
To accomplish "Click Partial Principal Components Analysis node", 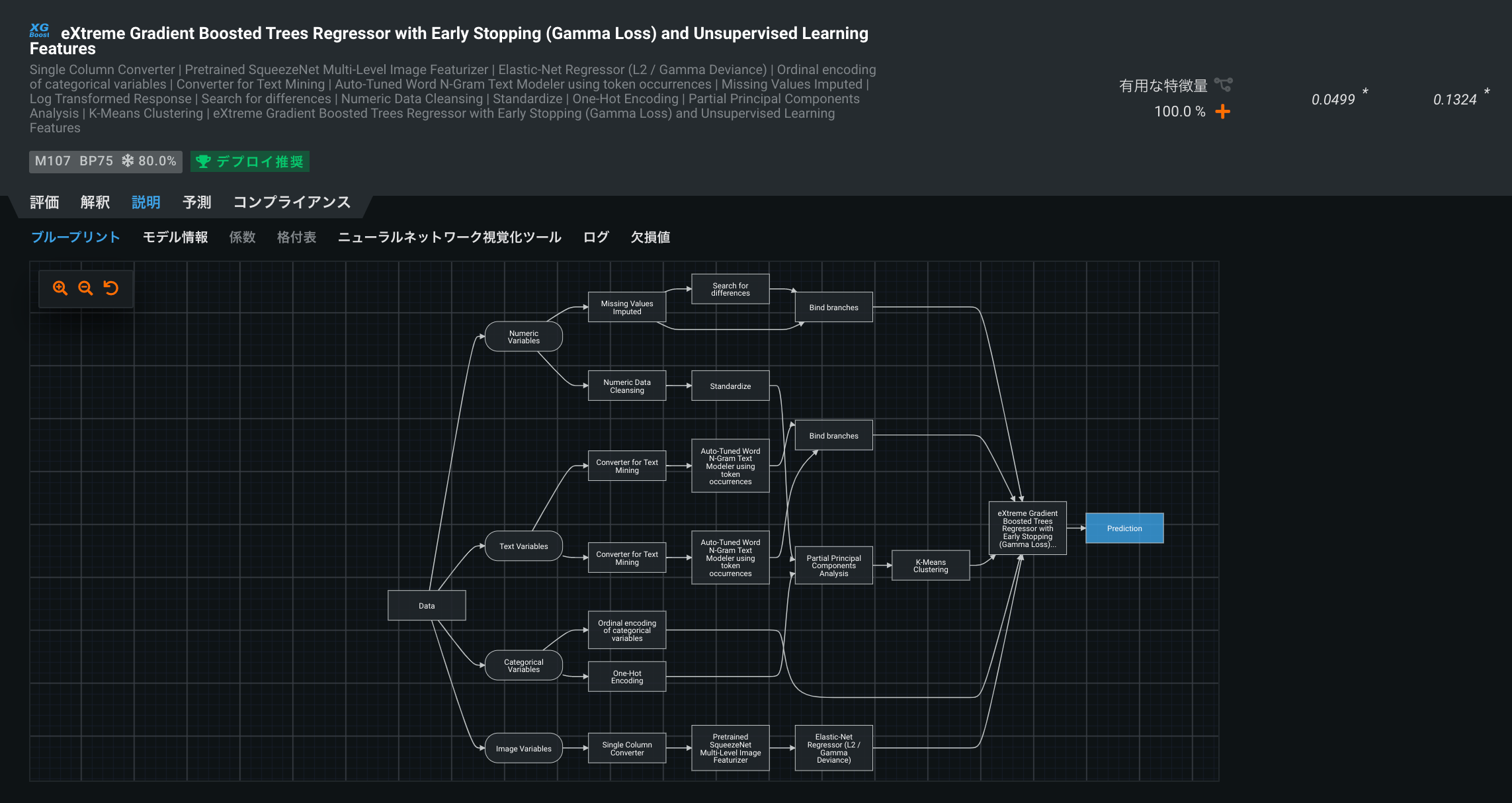I will (x=833, y=566).
